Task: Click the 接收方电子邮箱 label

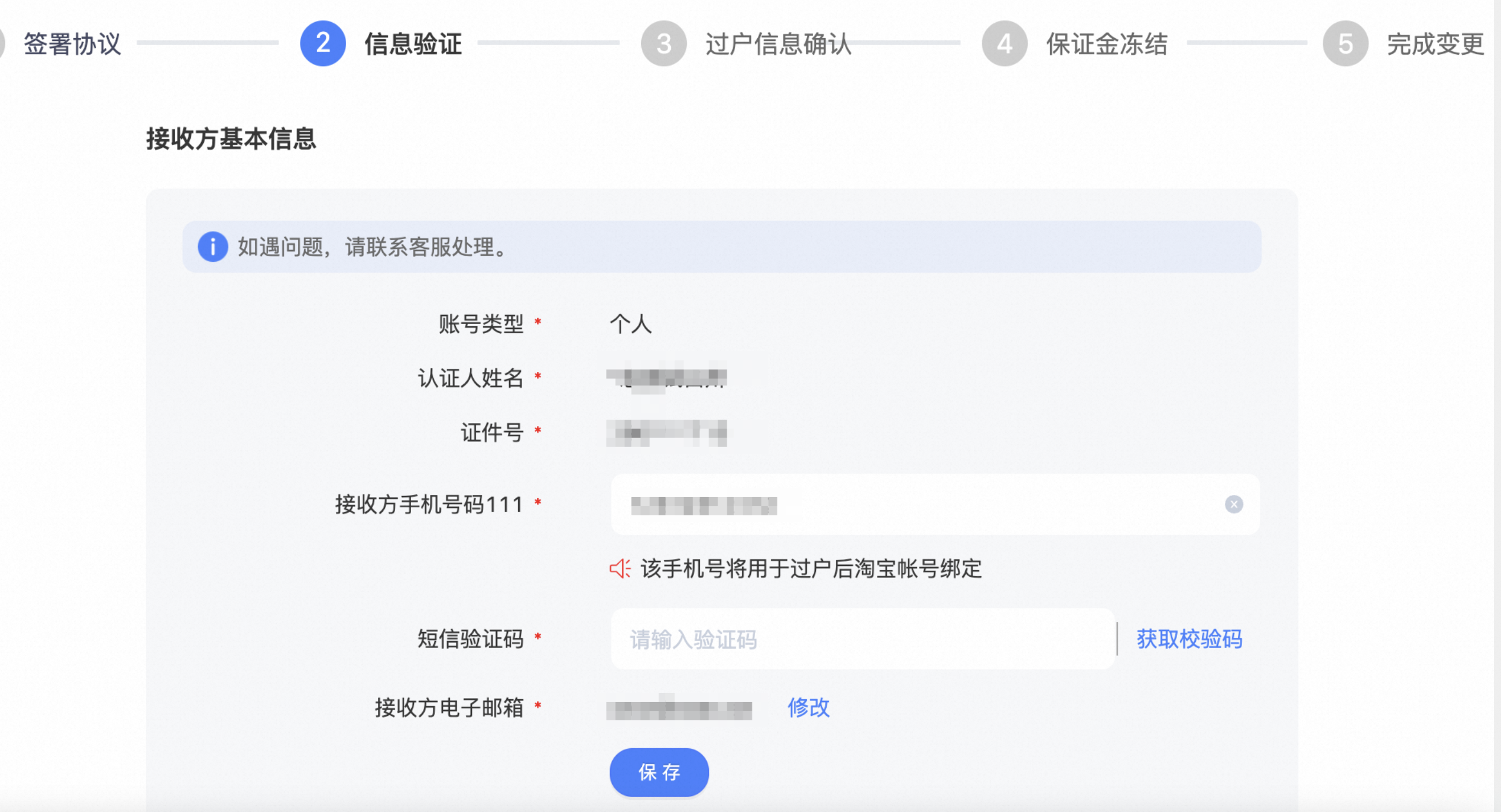Action: [449, 707]
